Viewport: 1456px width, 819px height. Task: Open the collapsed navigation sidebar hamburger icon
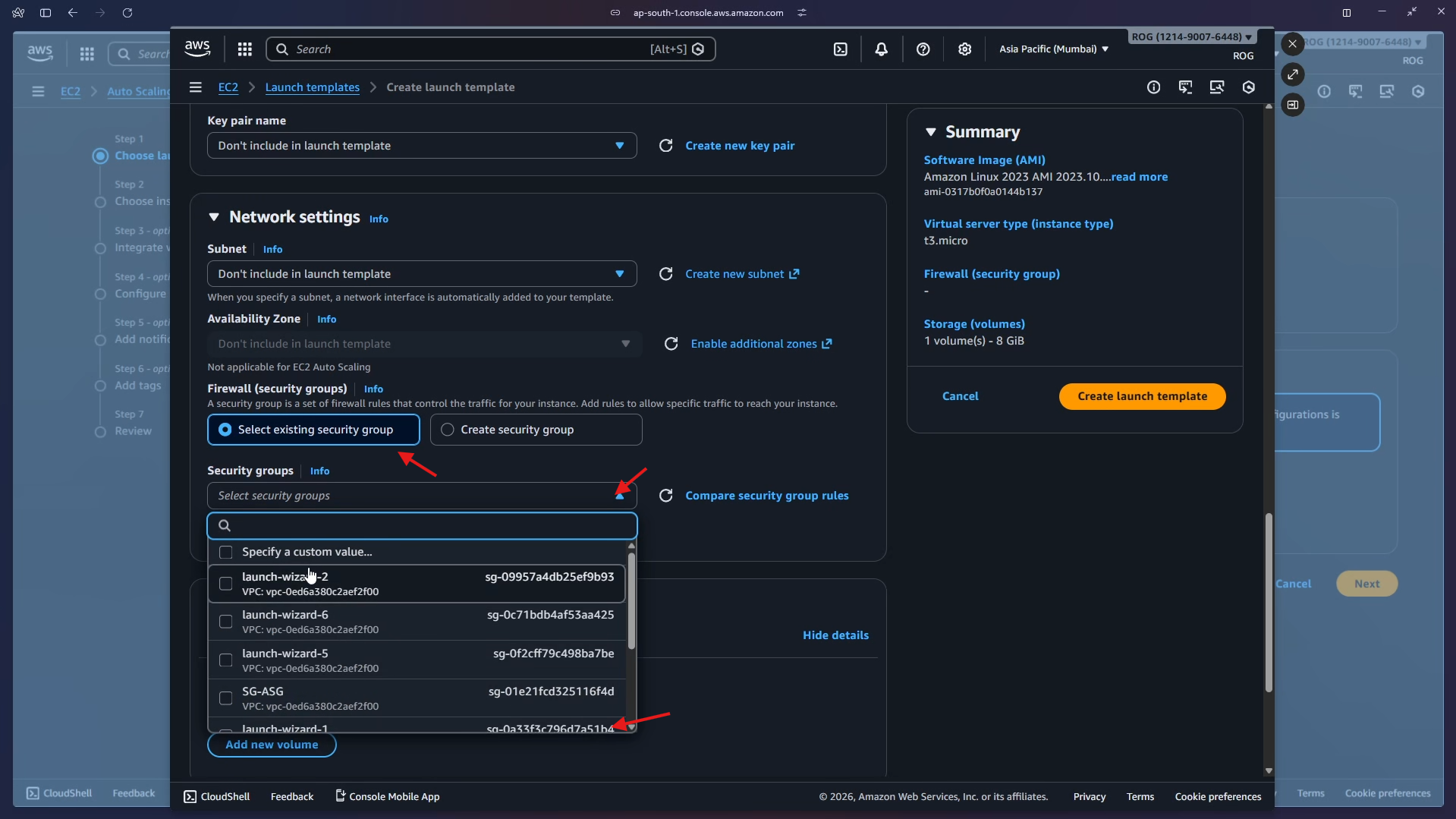tap(195, 87)
